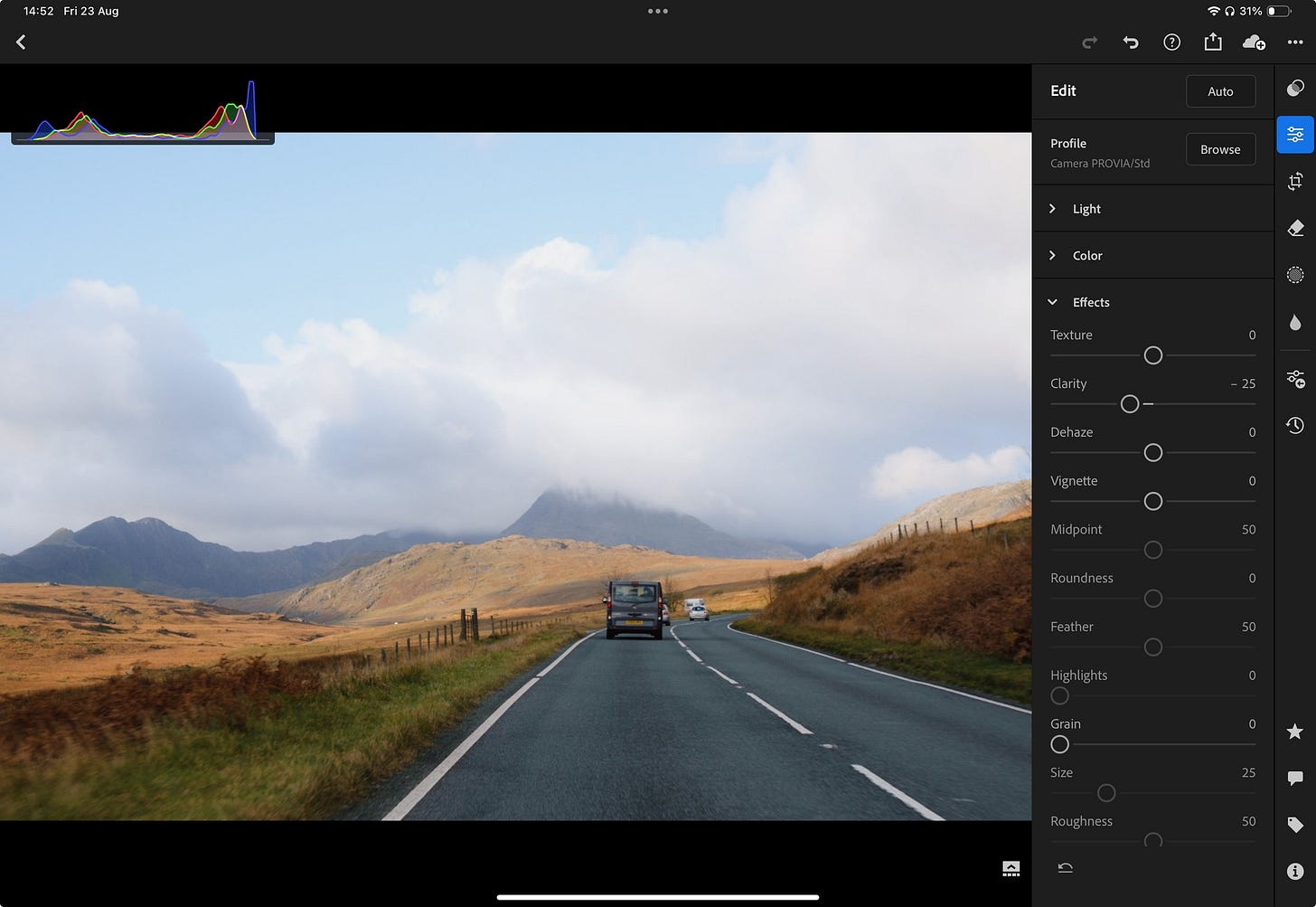Viewport: 1316px width, 907px height.
Task: Click the Texture slider handle
Action: 1153,355
